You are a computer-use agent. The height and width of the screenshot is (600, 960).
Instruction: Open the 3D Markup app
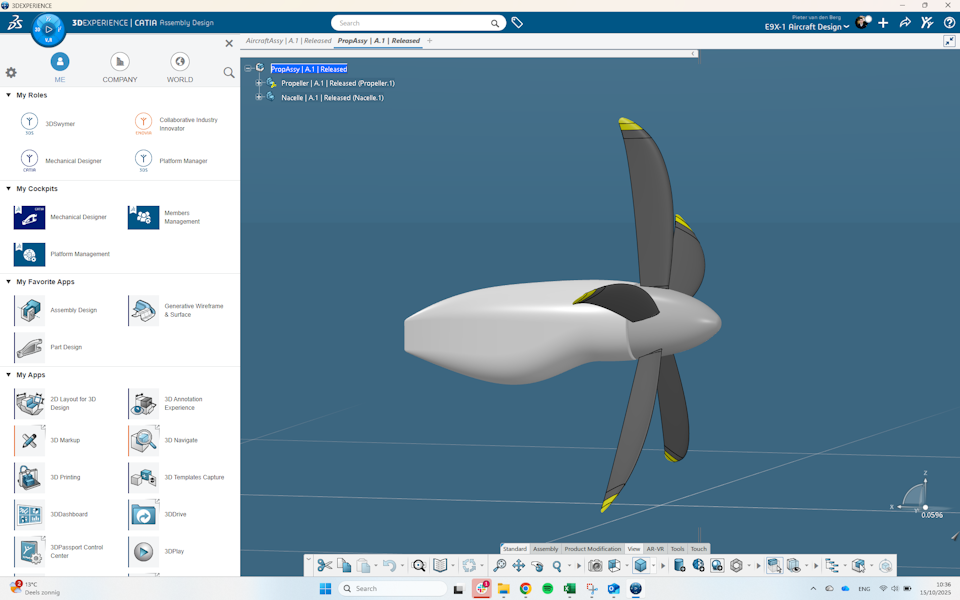(29, 440)
